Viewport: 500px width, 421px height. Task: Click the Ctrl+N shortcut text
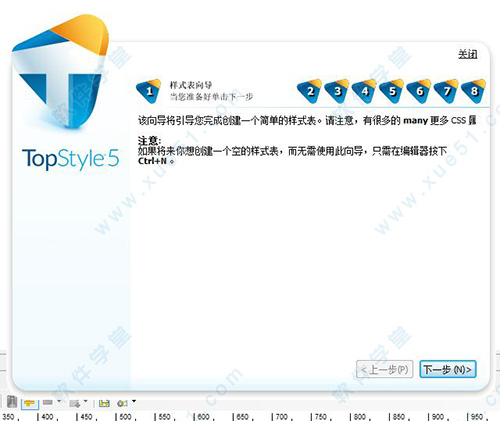pyautogui.click(x=152, y=161)
